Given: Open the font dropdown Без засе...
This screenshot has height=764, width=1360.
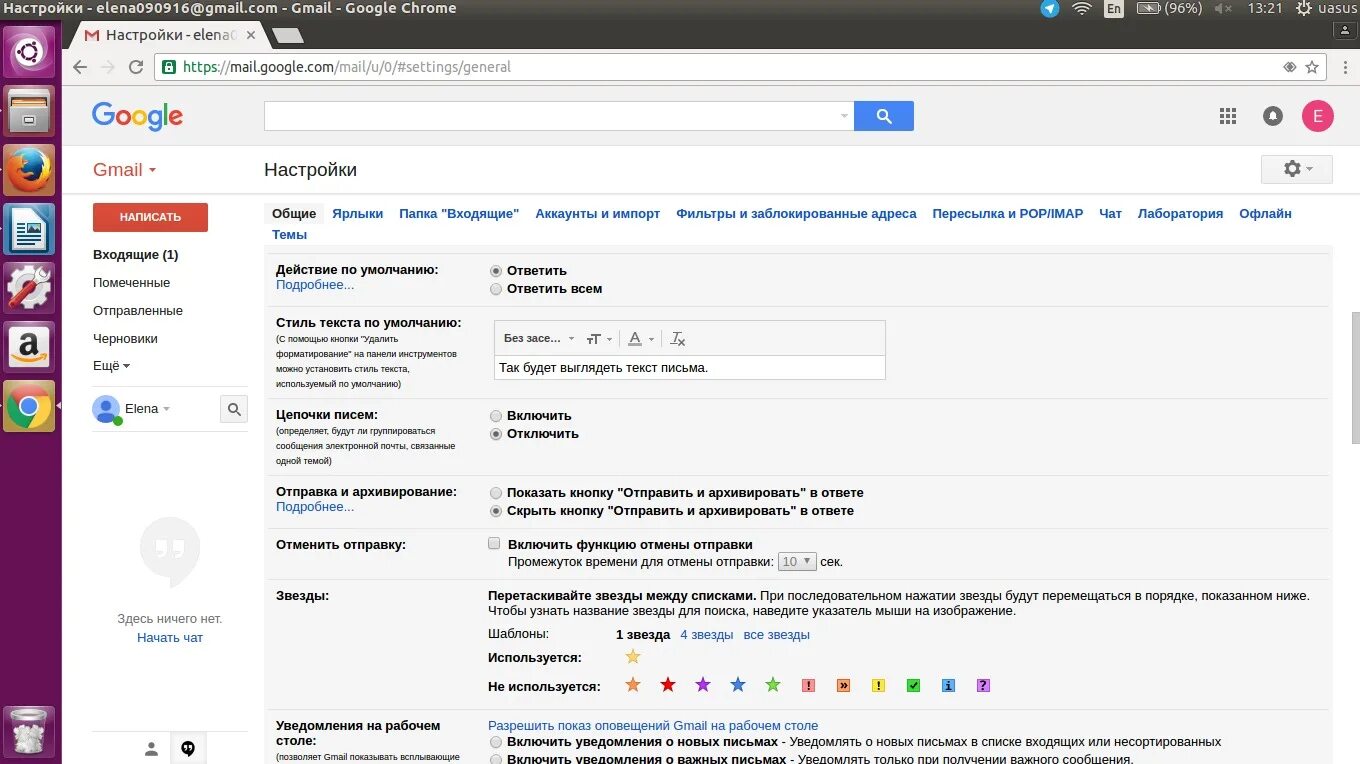Looking at the screenshot, I should pos(539,339).
